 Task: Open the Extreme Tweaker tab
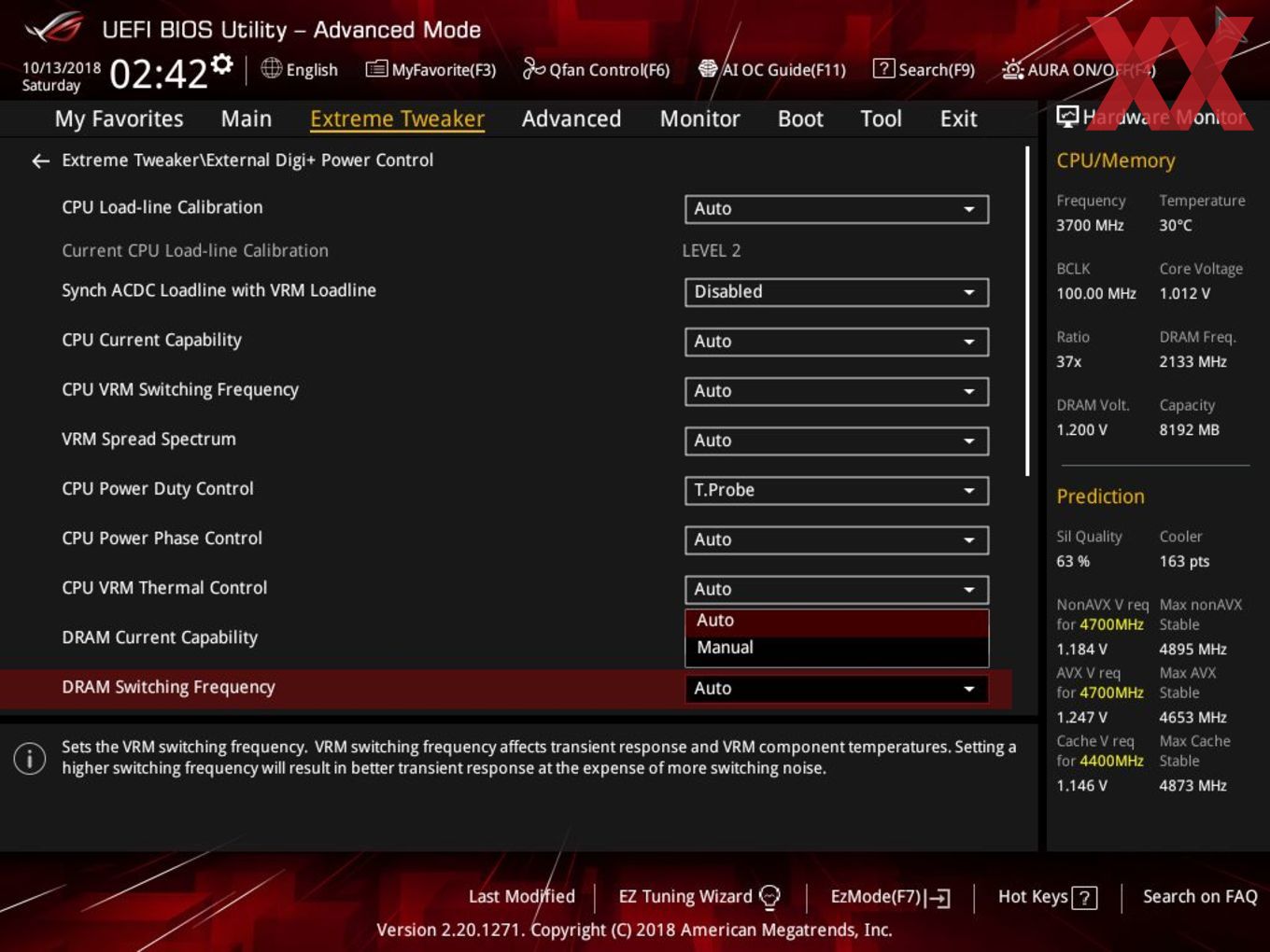(x=397, y=119)
